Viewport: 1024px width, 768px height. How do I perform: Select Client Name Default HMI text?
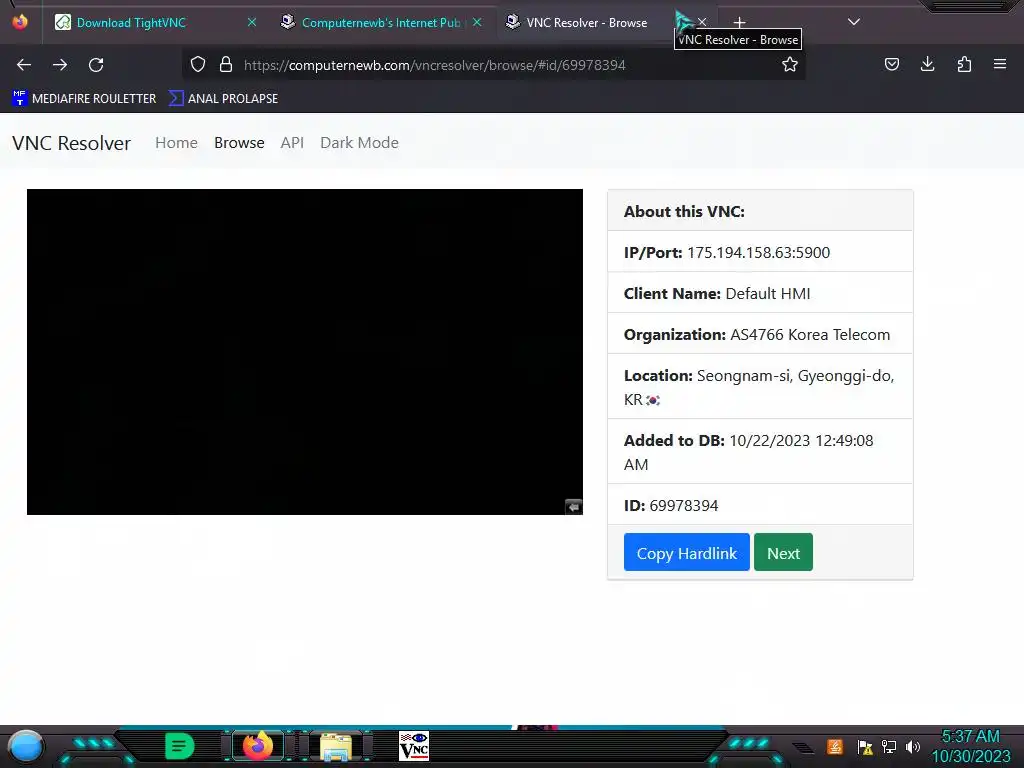717,293
